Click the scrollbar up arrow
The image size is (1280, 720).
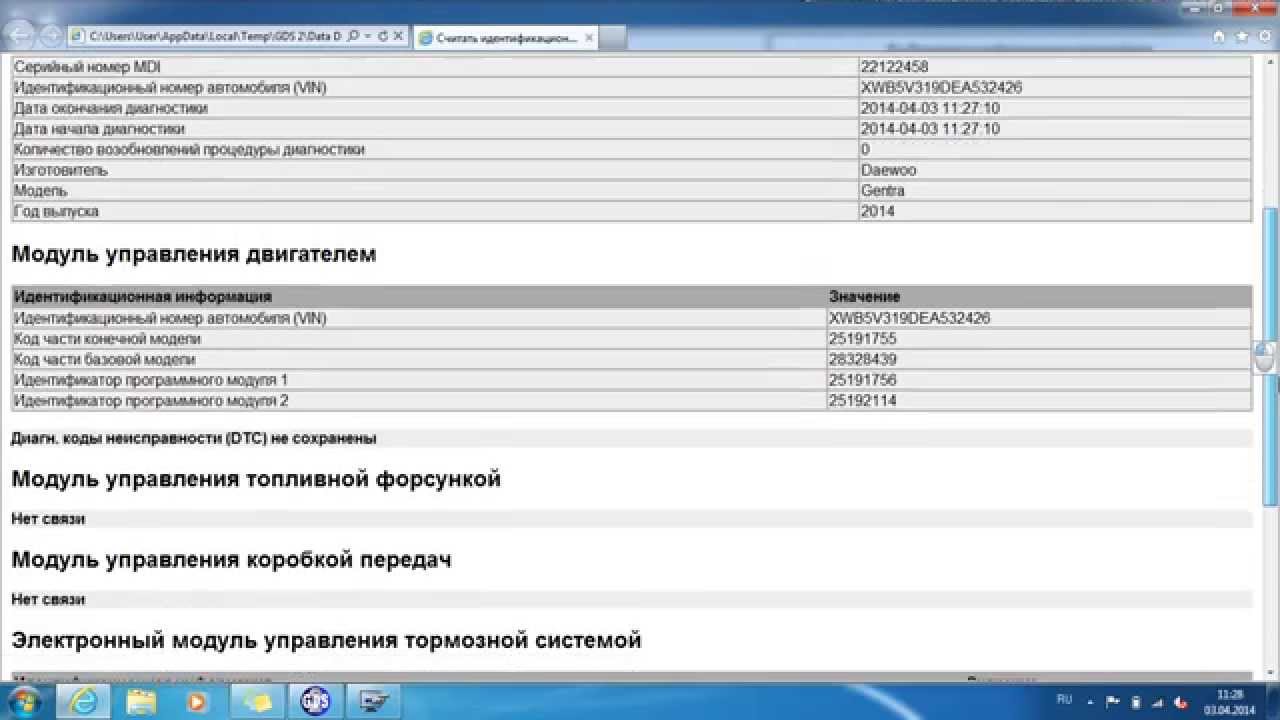pyautogui.click(x=1271, y=64)
